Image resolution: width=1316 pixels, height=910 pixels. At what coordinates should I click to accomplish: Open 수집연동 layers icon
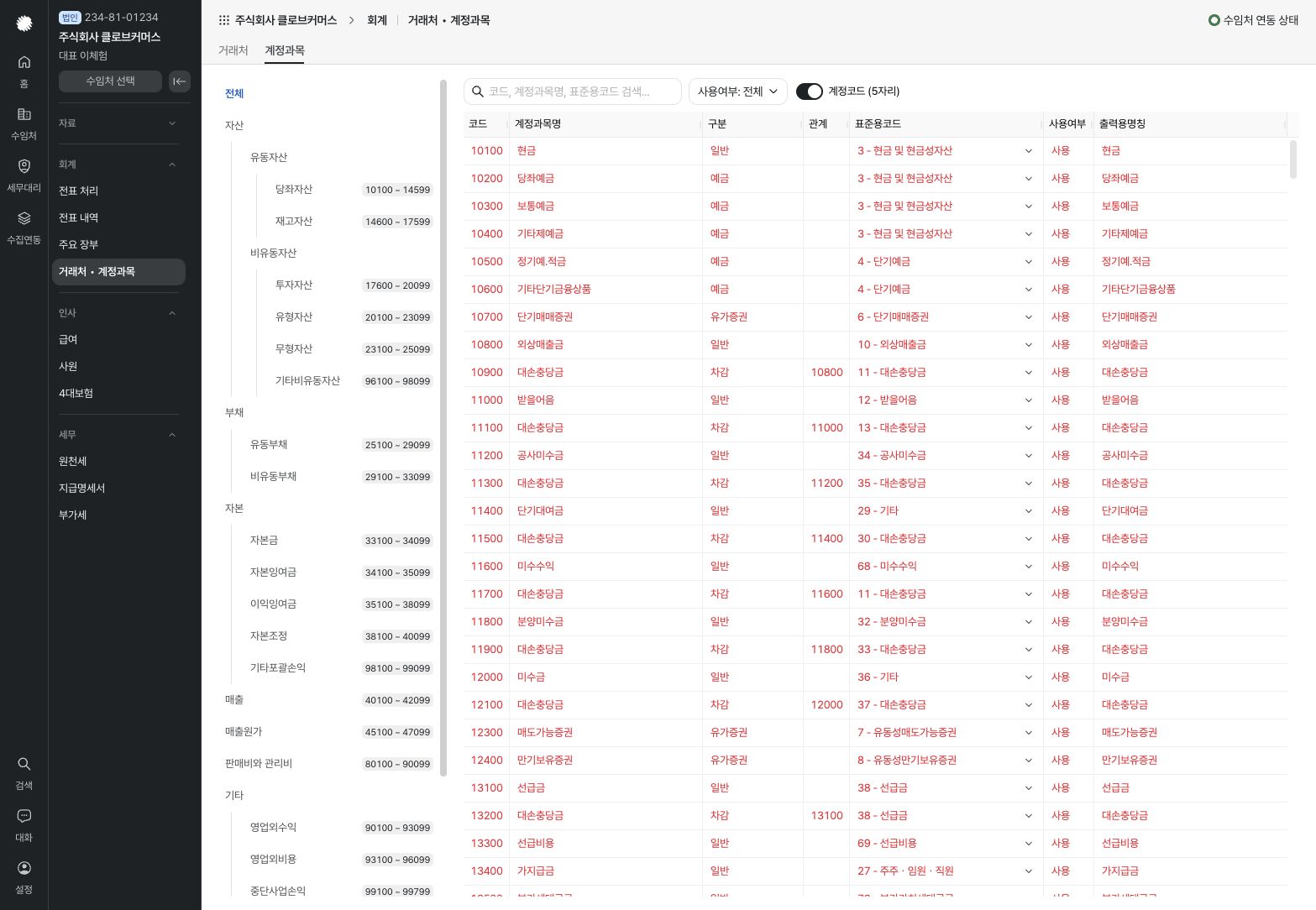point(24,218)
